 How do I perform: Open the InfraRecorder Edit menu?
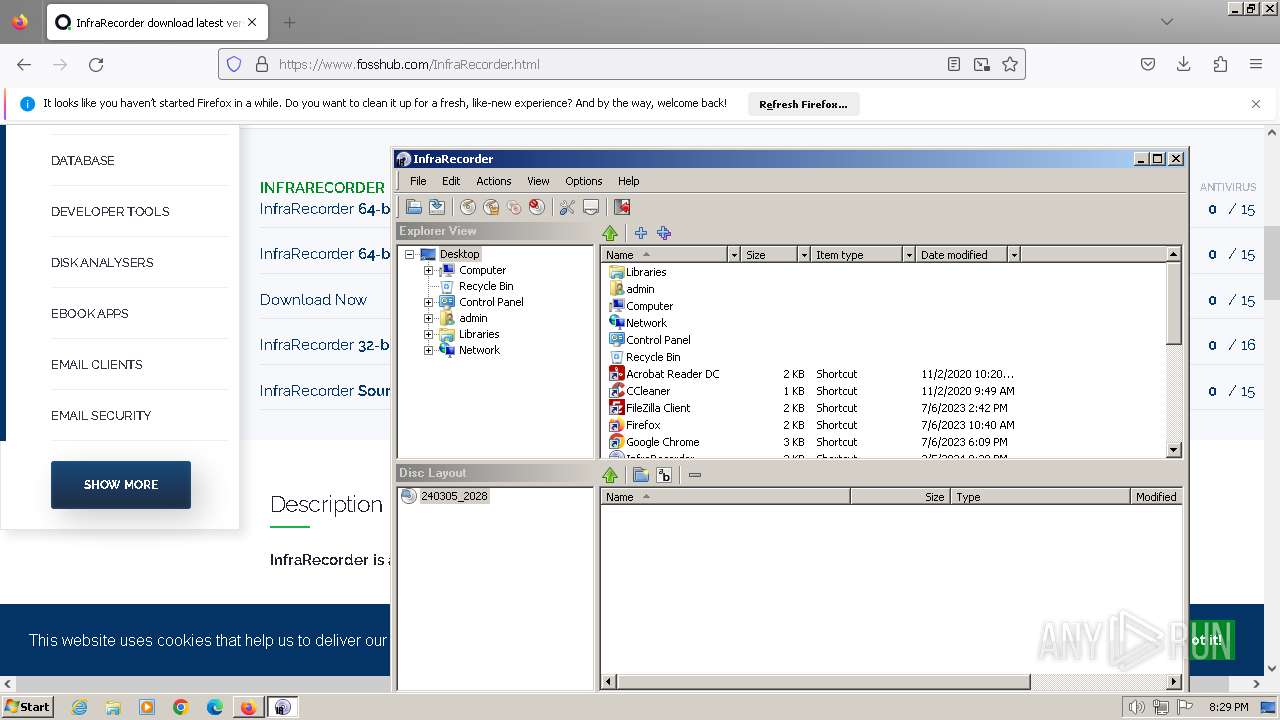pyautogui.click(x=451, y=181)
